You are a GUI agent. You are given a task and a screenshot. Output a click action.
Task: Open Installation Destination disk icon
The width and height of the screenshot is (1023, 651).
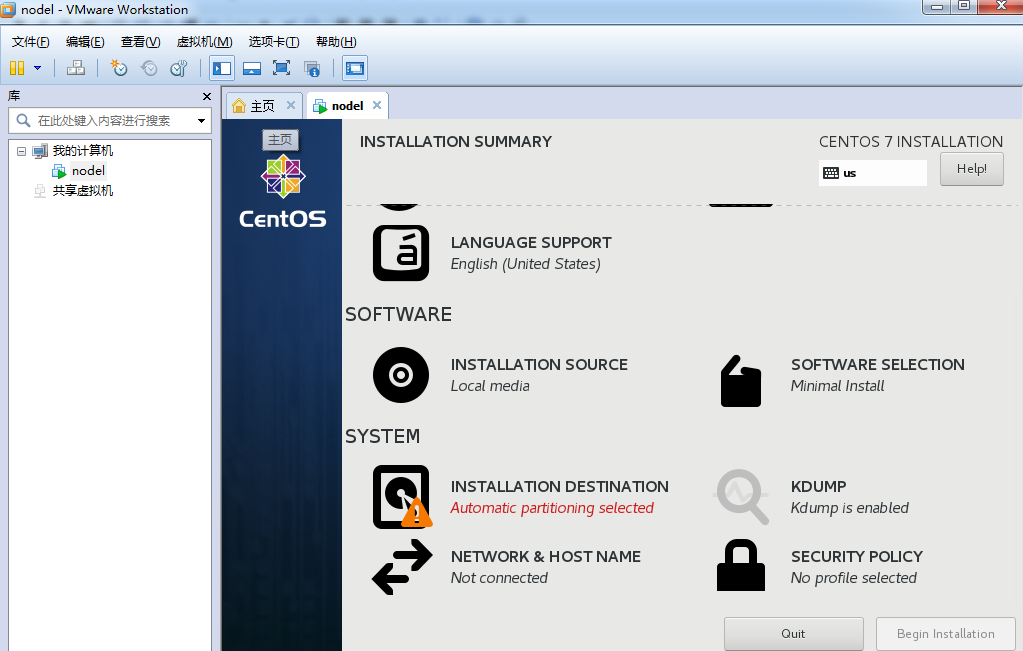click(x=402, y=496)
